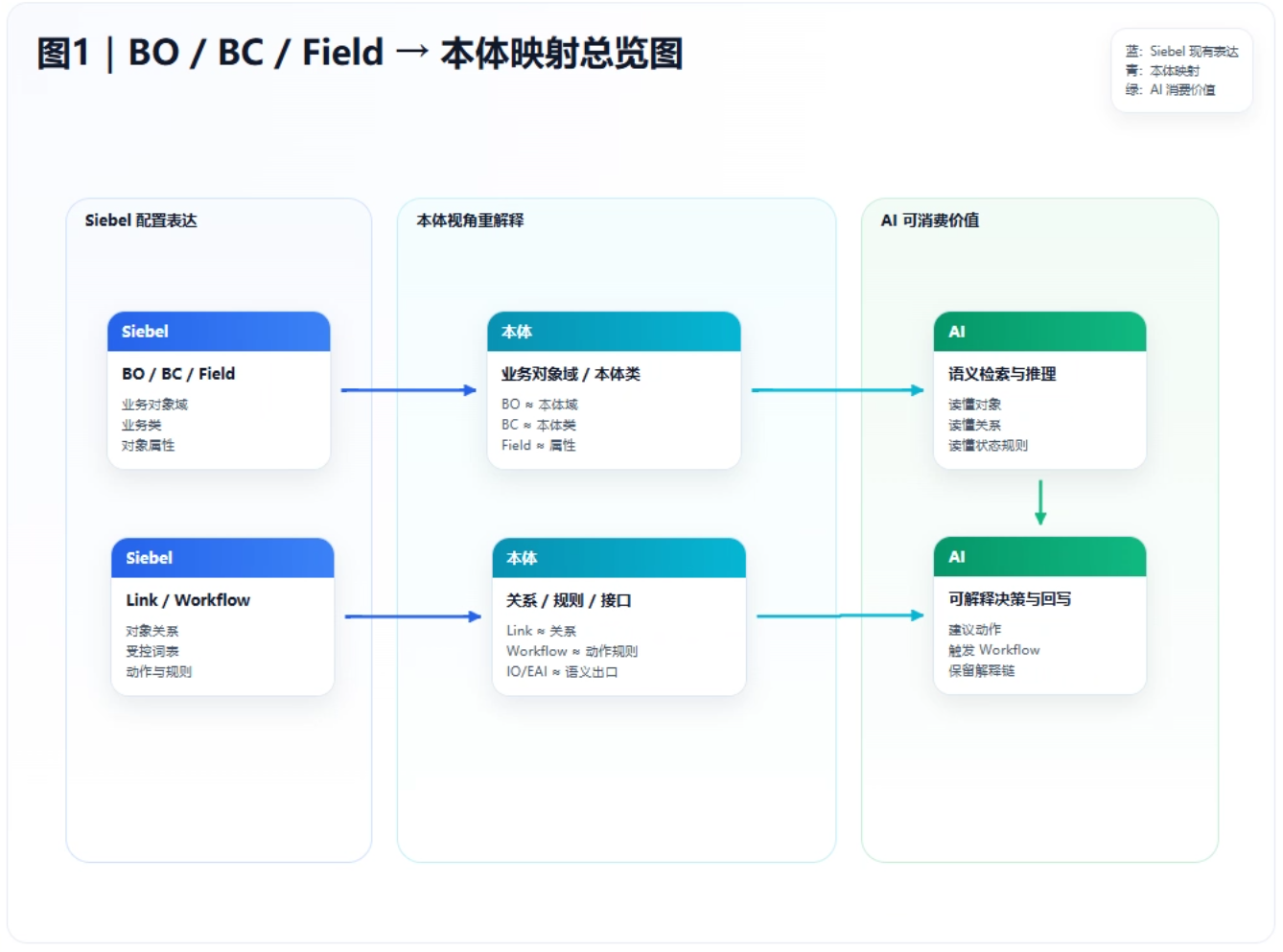Click the 'Field ≈ 属性' line
Image resolution: width=1283 pixels, height=952 pixels.
[x=539, y=445]
